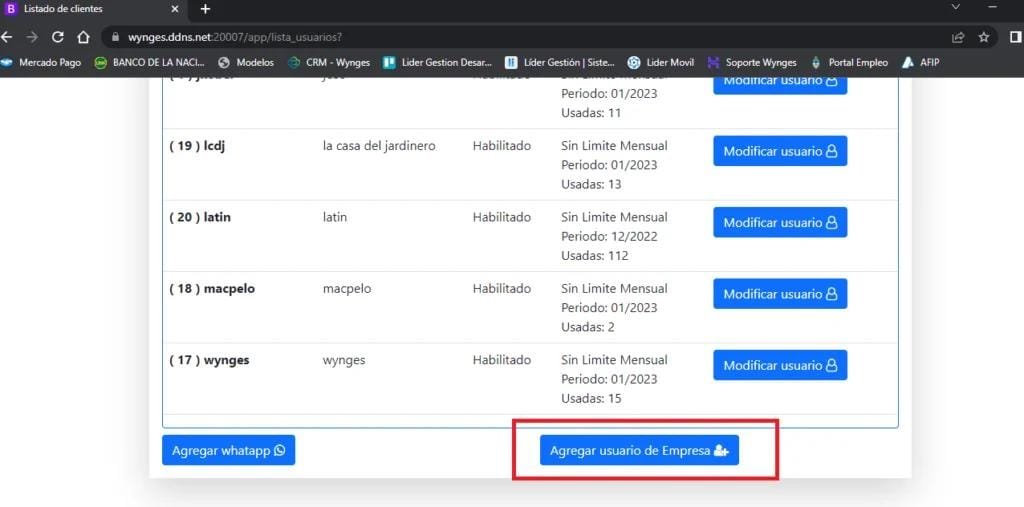The height and width of the screenshot is (507, 1024).
Task: Open a new tab with the plus icon
Action: (x=205, y=9)
